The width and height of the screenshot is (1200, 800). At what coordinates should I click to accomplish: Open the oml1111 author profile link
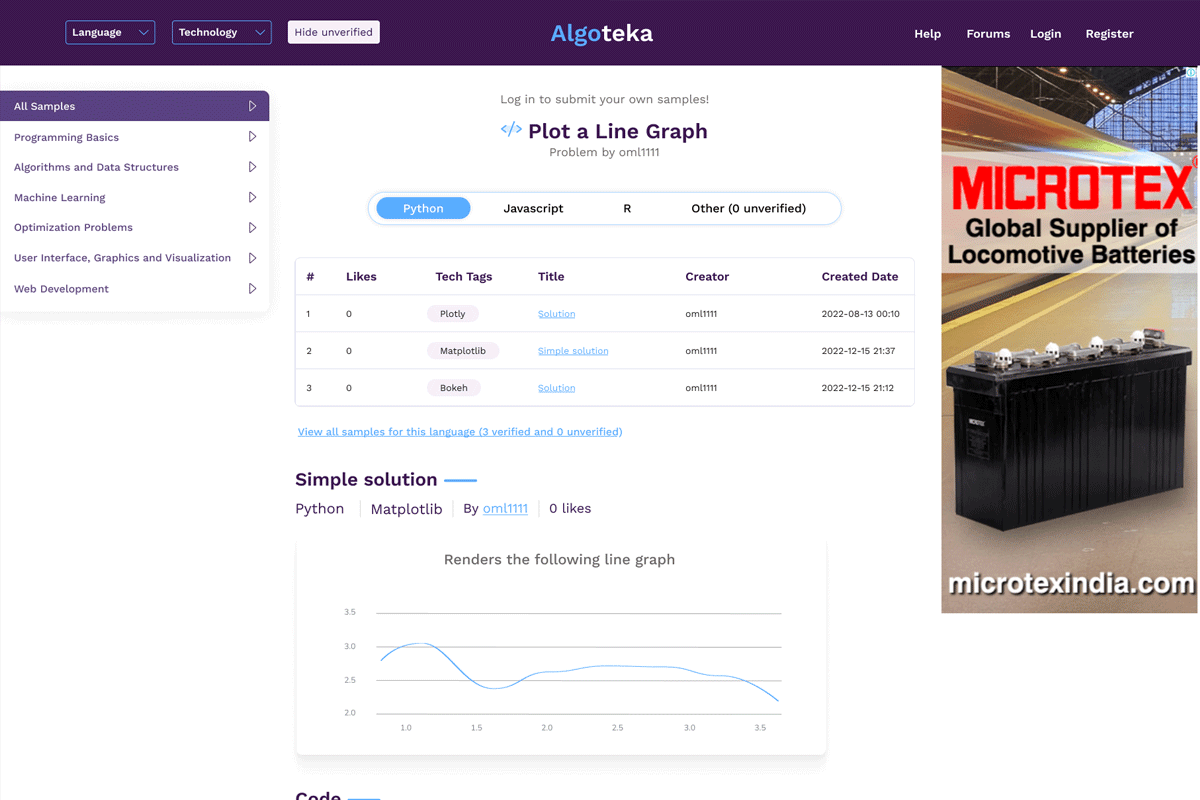[505, 509]
